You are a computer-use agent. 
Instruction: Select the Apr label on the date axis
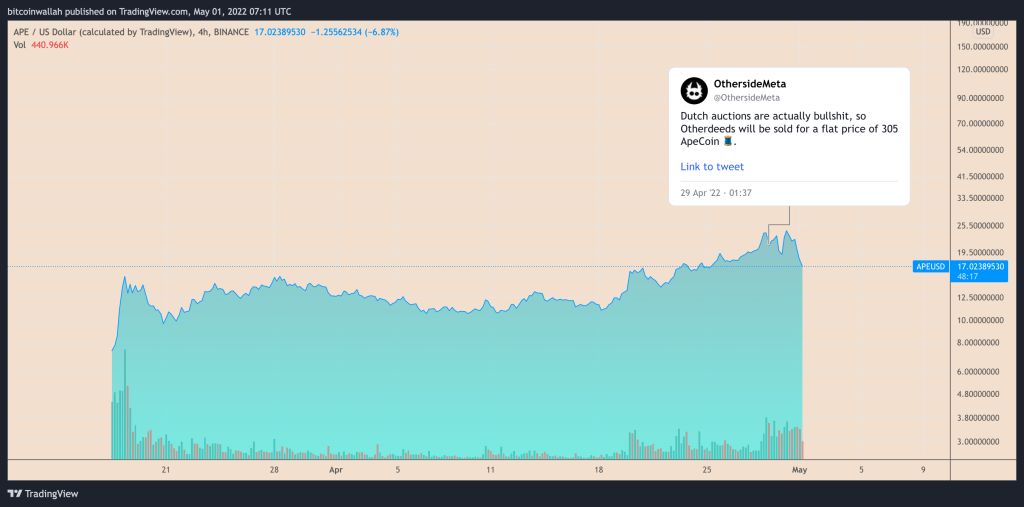pyautogui.click(x=336, y=468)
